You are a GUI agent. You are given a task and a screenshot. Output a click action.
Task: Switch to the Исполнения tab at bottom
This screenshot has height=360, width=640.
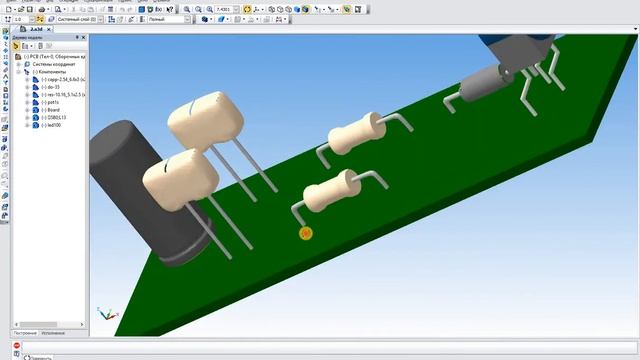pyautogui.click(x=53, y=333)
